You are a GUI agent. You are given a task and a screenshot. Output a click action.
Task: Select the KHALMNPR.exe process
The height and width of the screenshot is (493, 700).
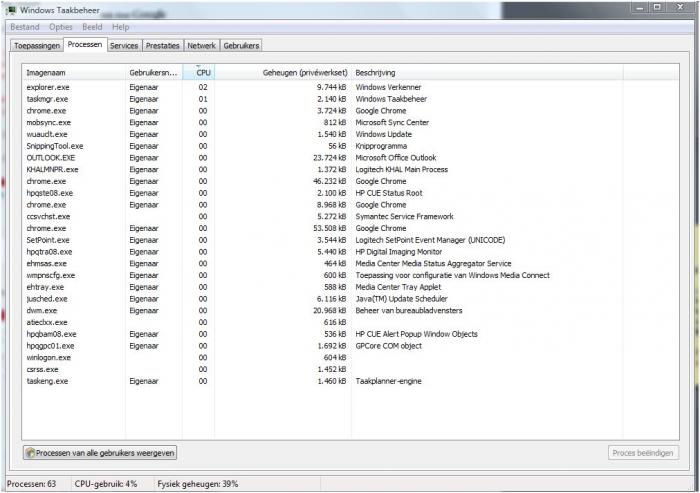click(350, 170)
